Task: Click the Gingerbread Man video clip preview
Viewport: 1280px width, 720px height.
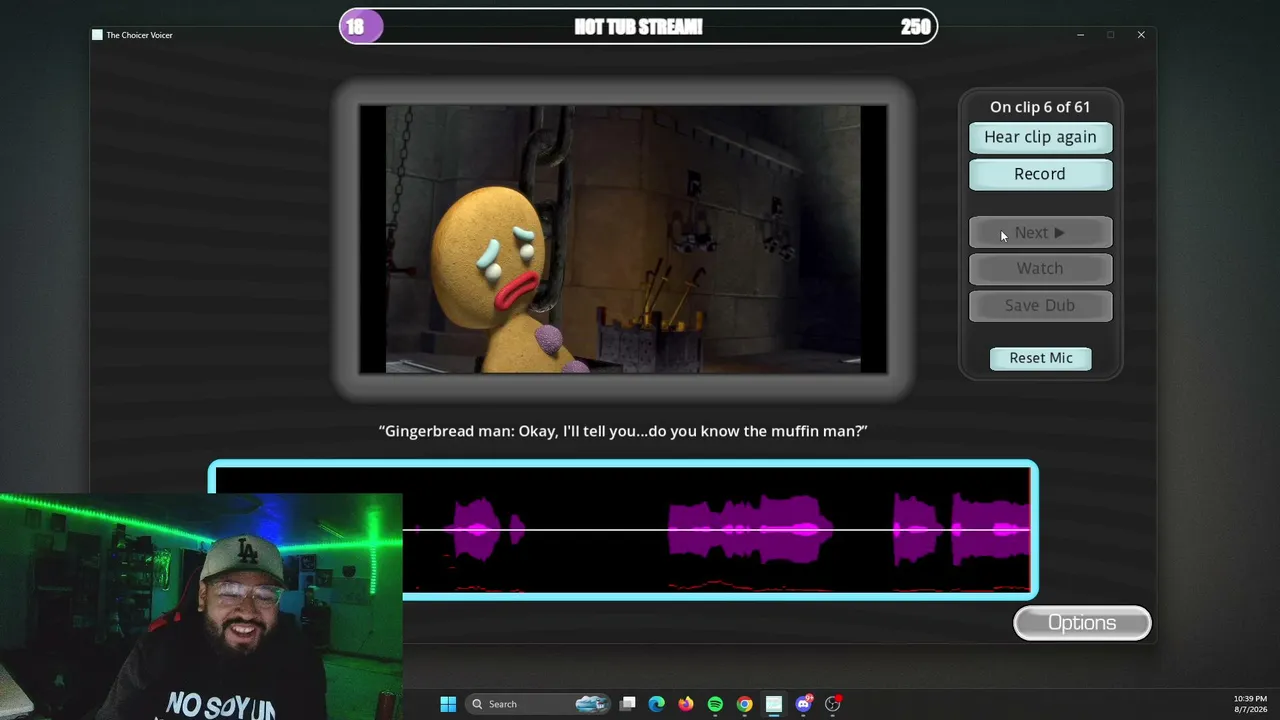Action: (623, 239)
